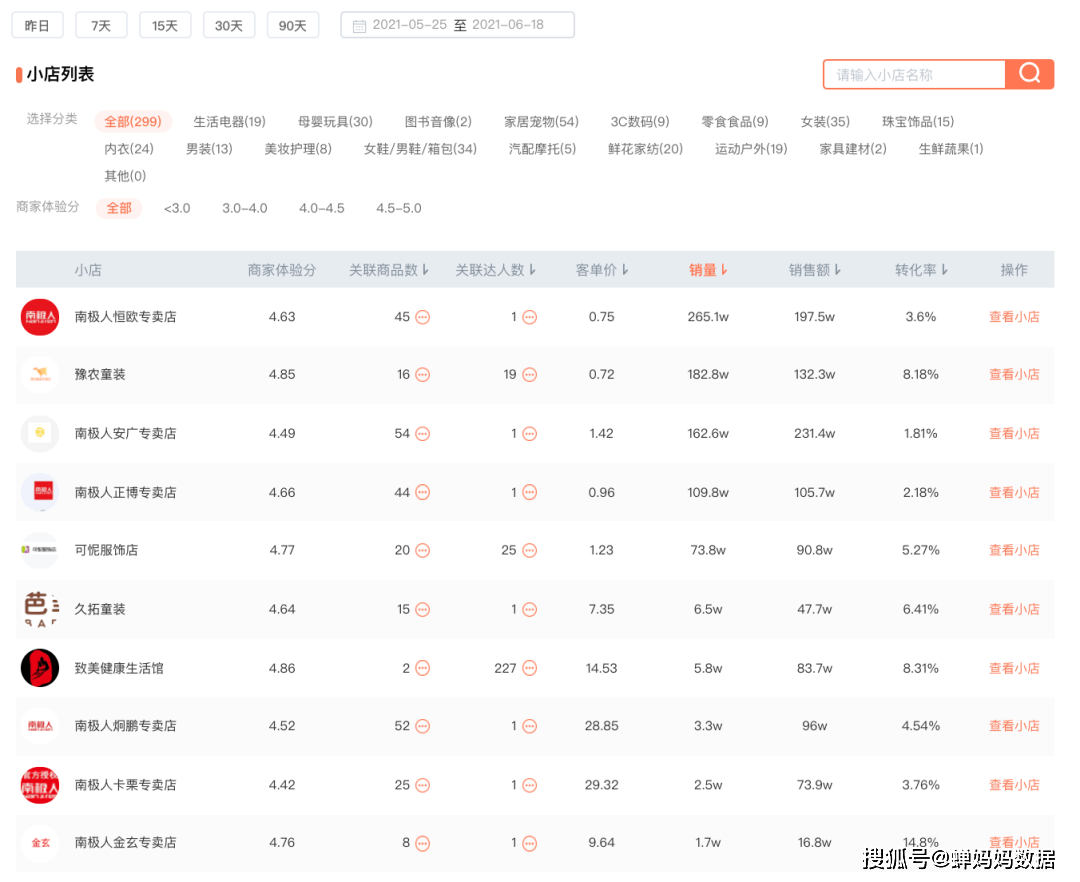Click 查看小店 for 南极人恒欧专卖店
The image size is (1080, 882).
1014,317
